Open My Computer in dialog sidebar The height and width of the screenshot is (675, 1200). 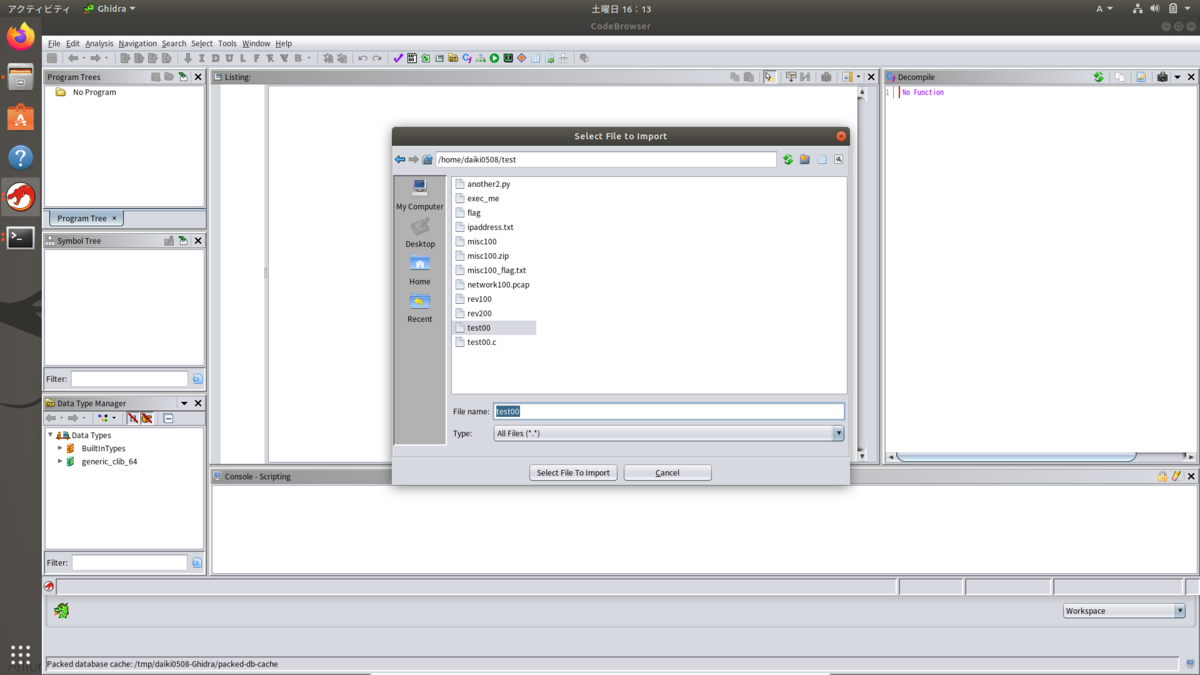(x=420, y=195)
